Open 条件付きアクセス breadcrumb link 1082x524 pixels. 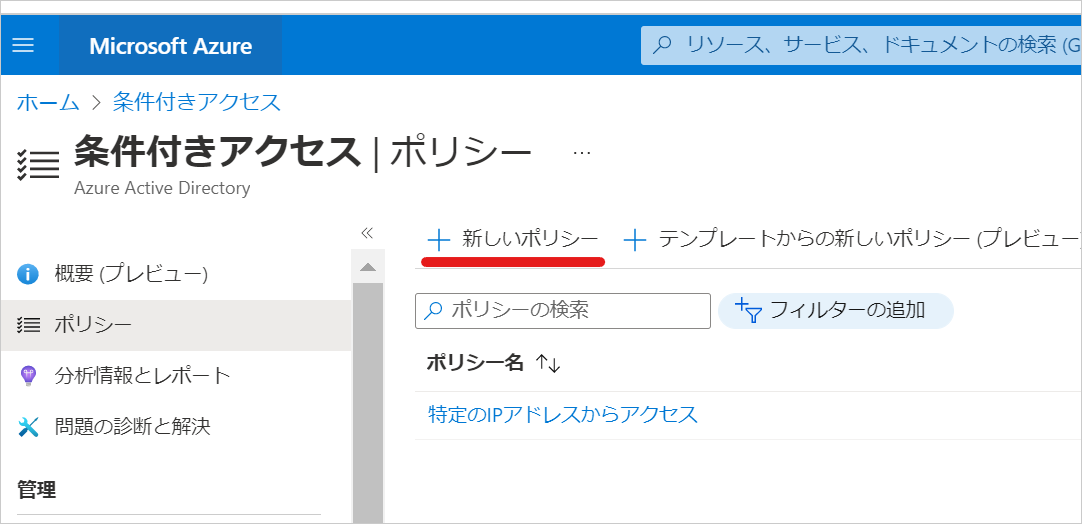(x=197, y=102)
